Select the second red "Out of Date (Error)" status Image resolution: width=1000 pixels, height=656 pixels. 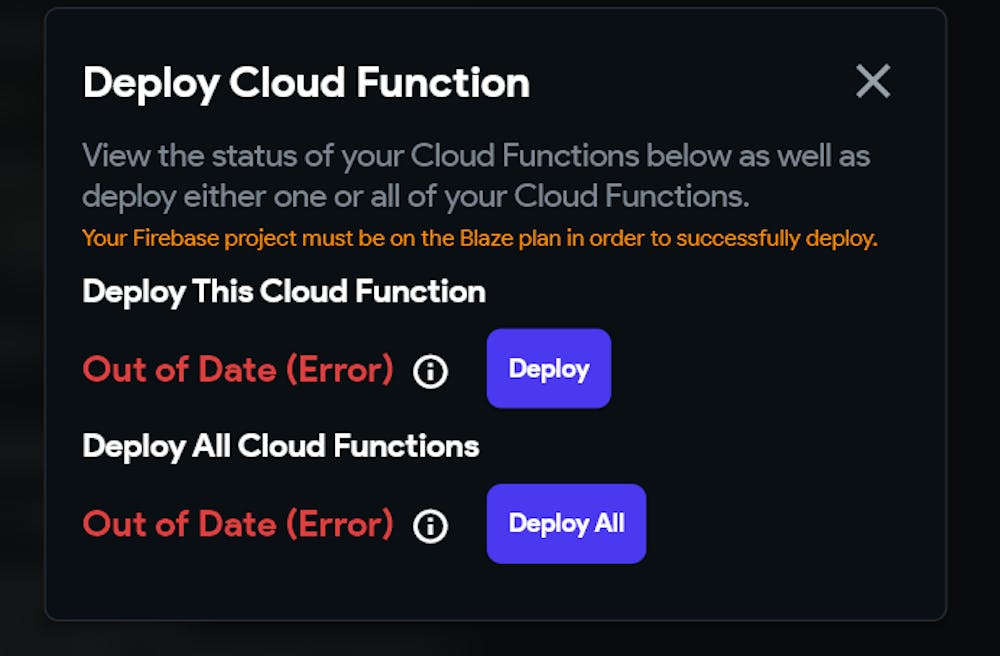tap(238, 524)
